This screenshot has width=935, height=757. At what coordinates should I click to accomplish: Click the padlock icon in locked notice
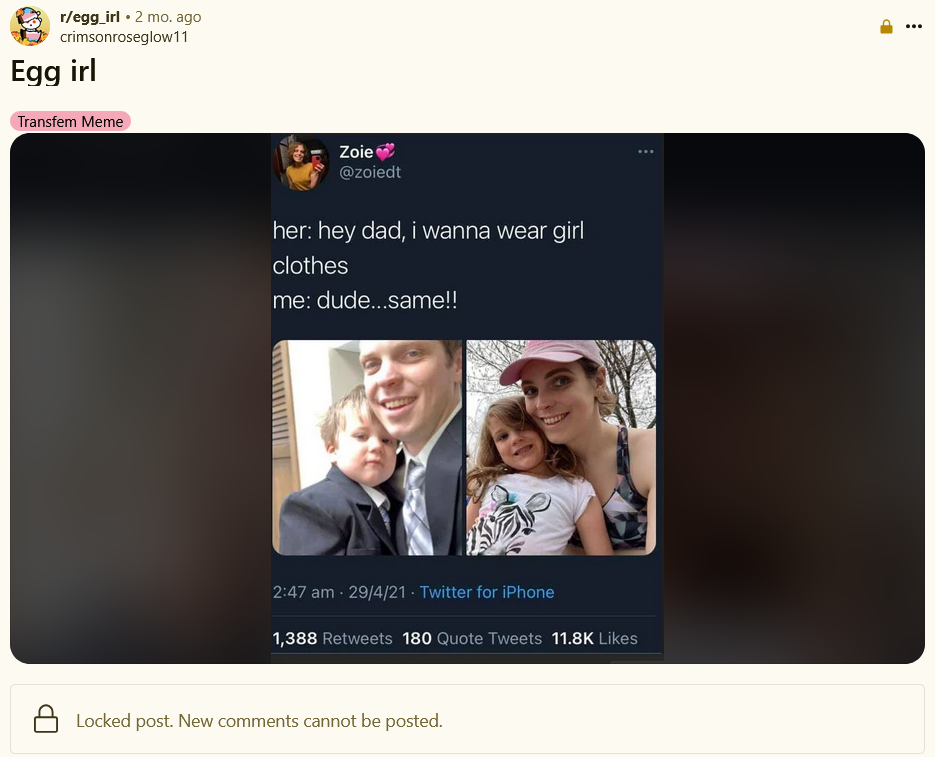[46, 719]
